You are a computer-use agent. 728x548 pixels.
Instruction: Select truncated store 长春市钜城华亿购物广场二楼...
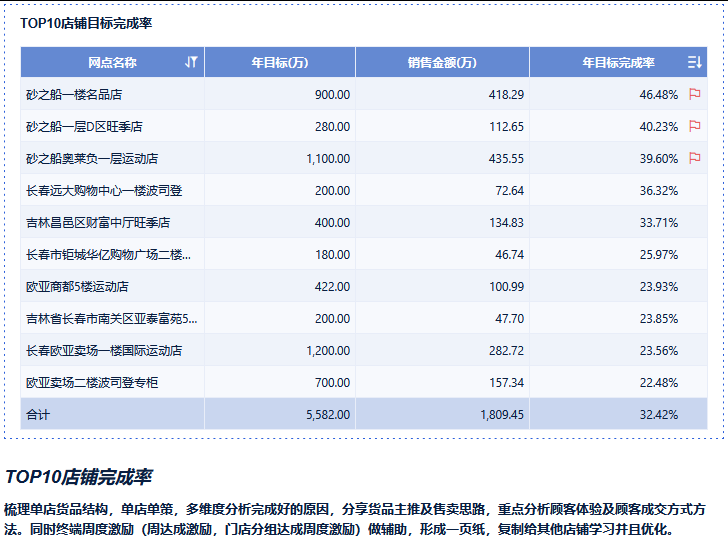[108, 255]
